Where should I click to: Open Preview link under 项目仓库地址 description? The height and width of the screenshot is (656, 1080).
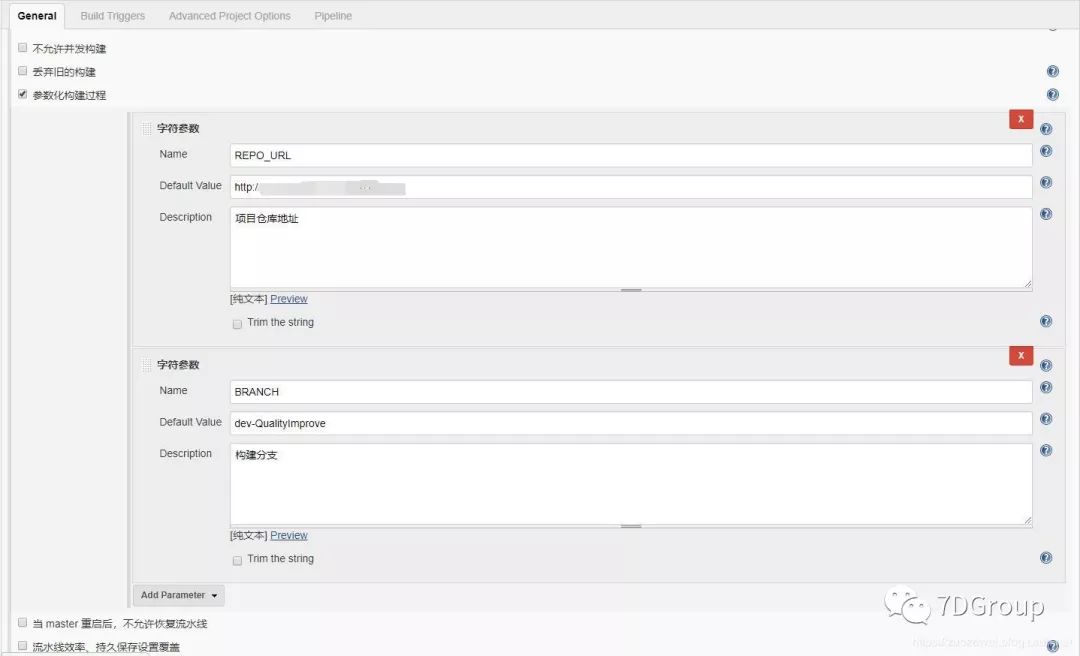pyautogui.click(x=289, y=299)
